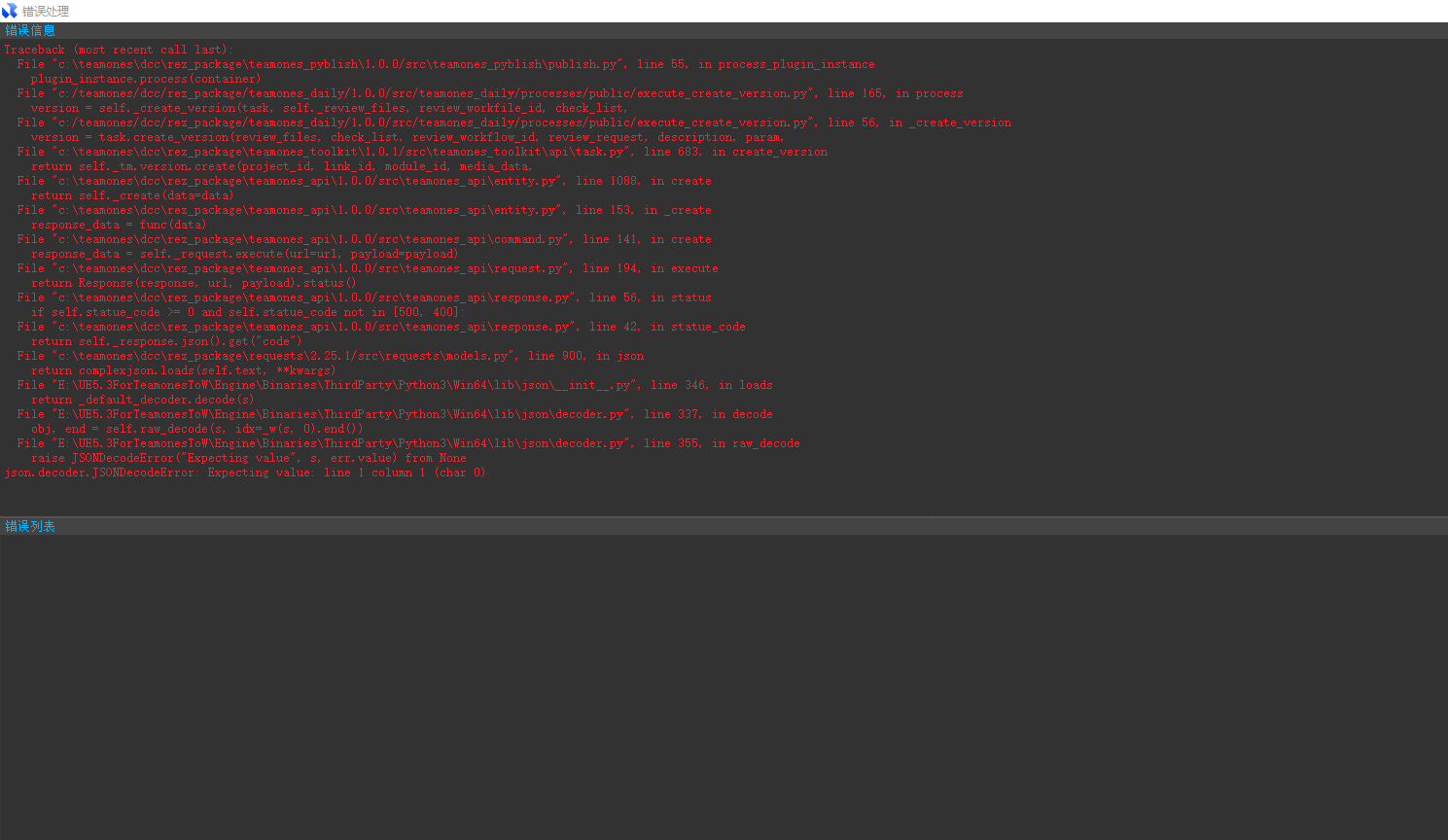Screen dimensions: 1448x840
Task: Select the 错误列表 panel header
Action: coord(30,527)
